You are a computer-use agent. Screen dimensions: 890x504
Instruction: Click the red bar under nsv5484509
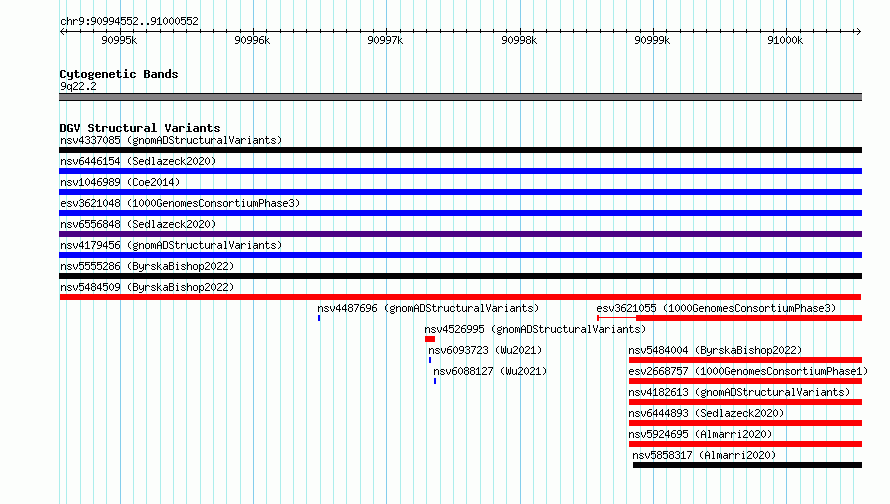click(x=460, y=297)
